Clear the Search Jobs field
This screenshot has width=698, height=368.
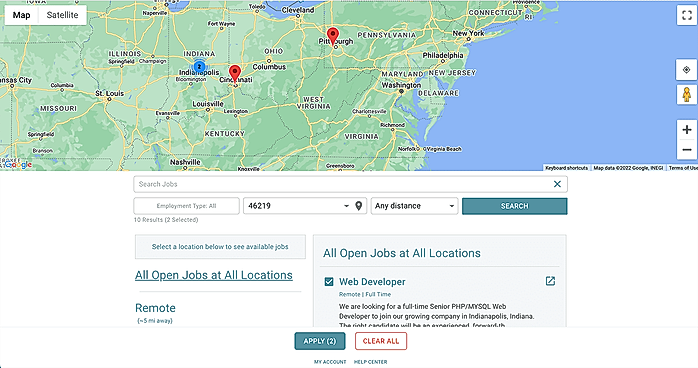pyautogui.click(x=557, y=184)
